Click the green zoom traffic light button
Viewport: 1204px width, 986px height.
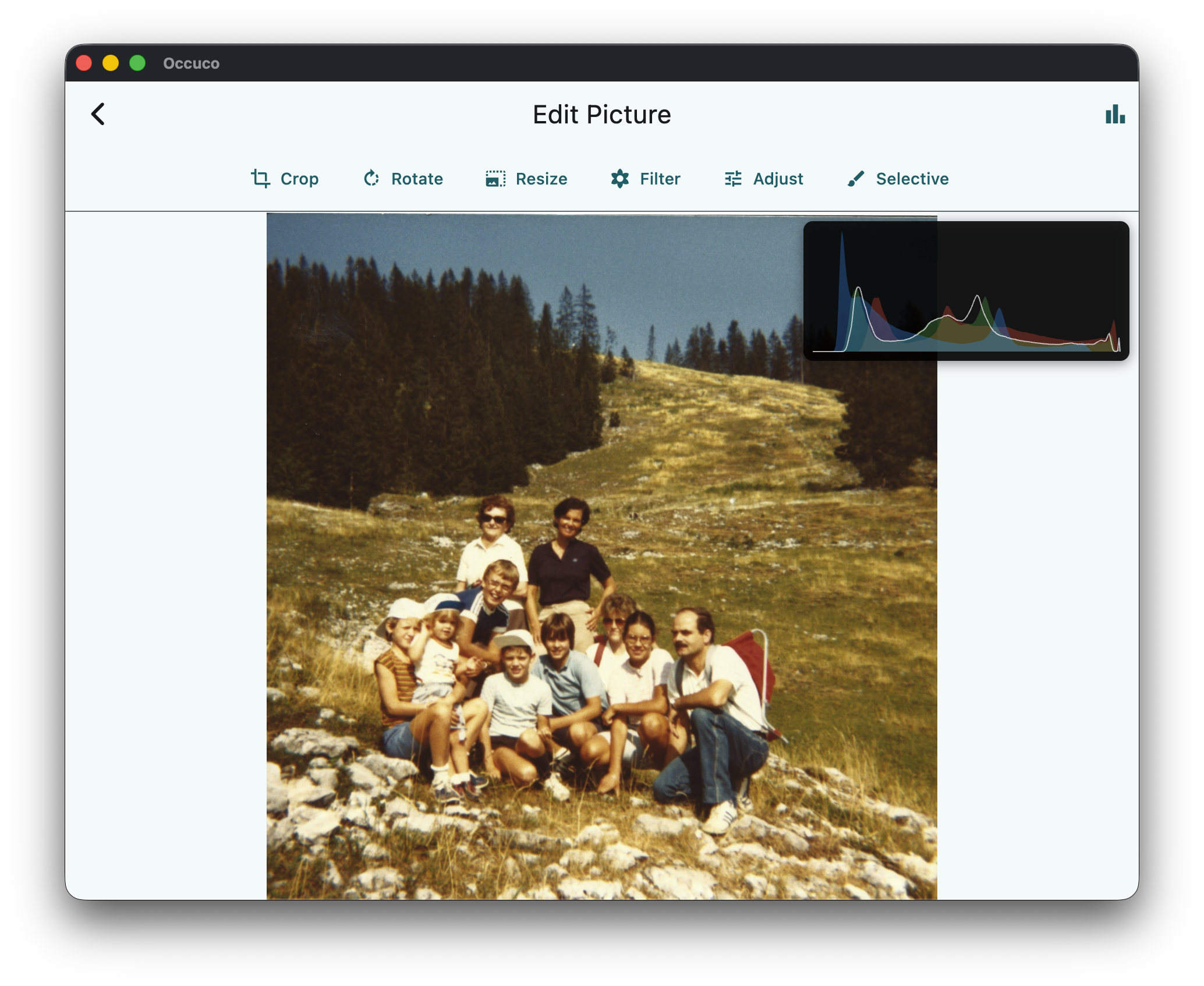point(138,62)
